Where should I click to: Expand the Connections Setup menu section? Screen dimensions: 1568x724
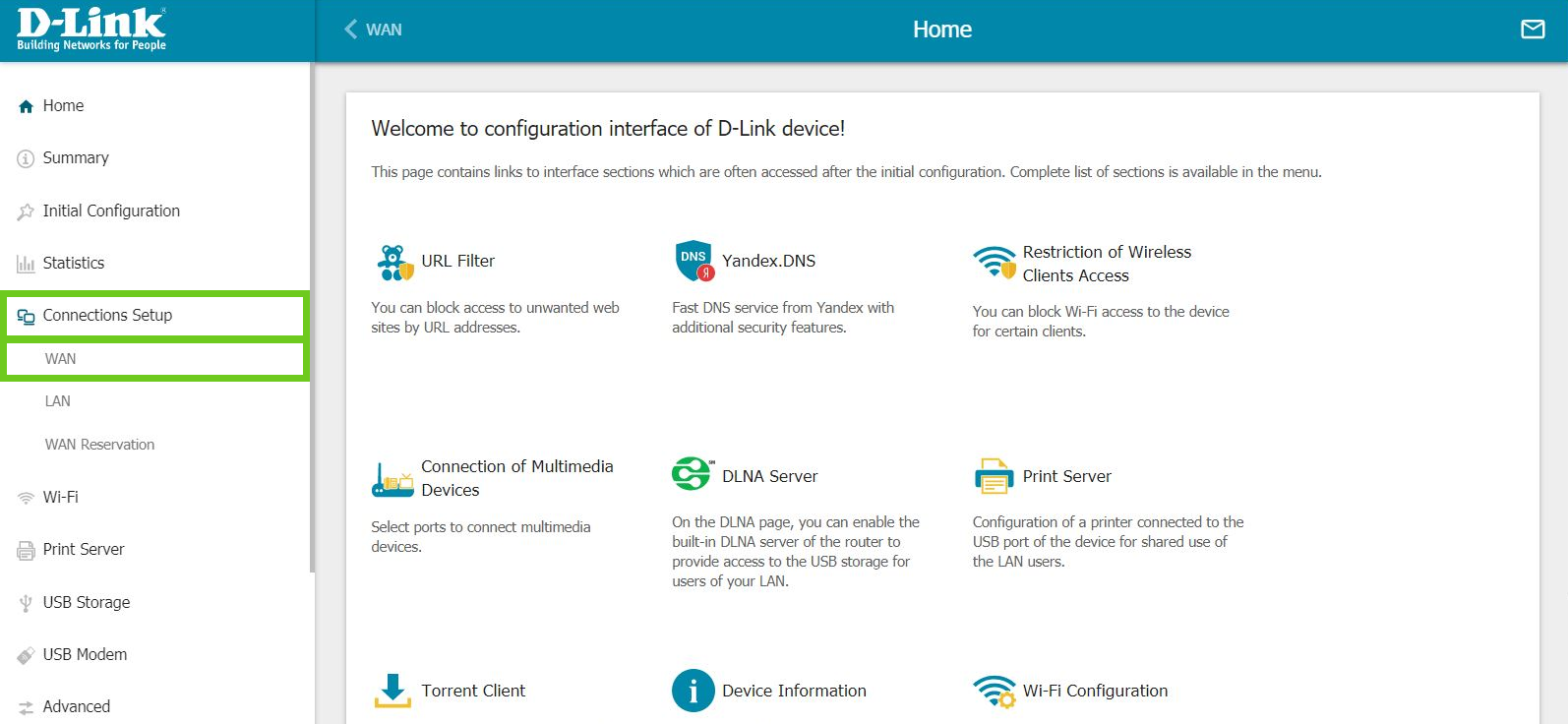pyautogui.click(x=107, y=316)
